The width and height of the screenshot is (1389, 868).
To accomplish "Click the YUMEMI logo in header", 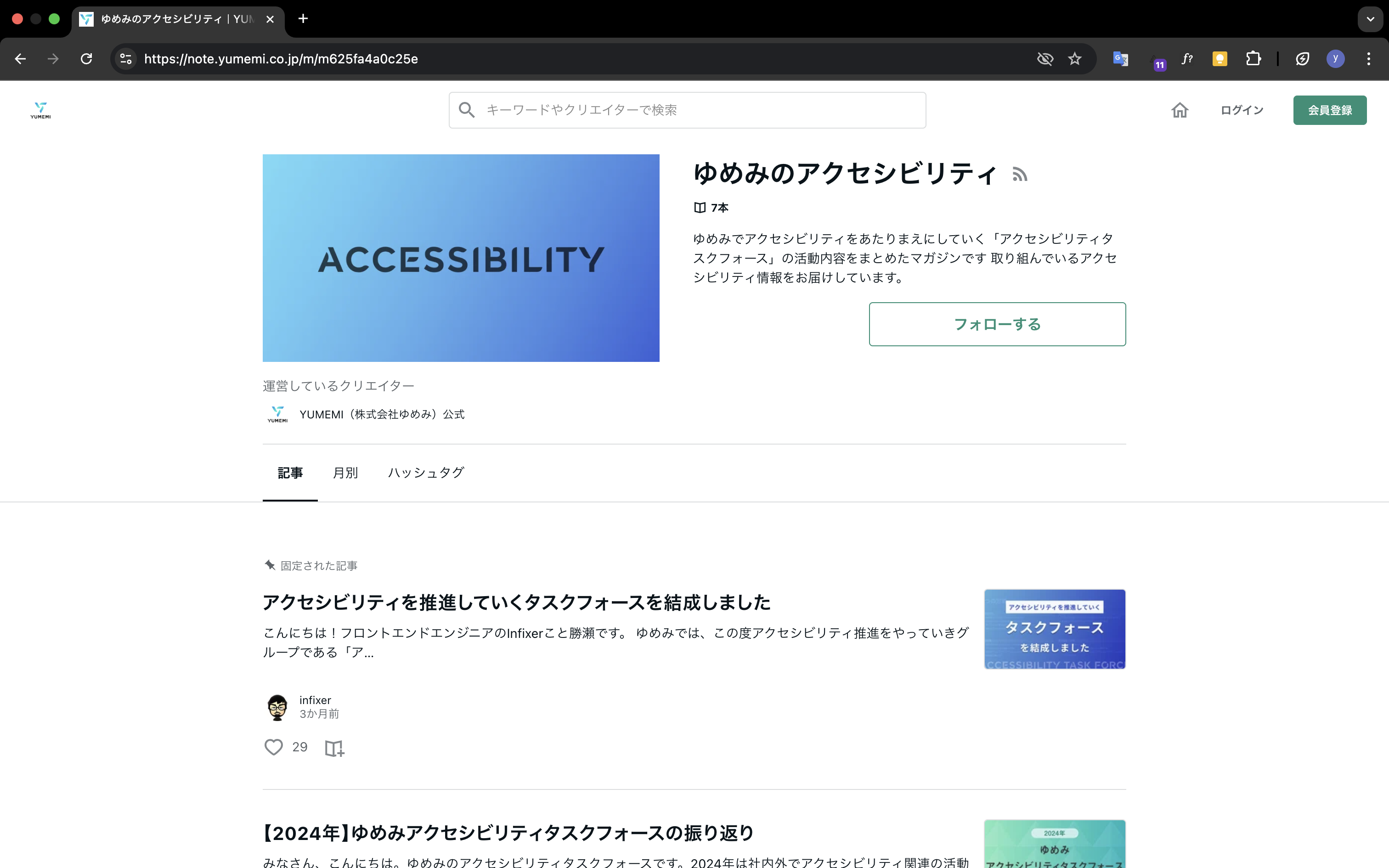I will click(x=41, y=110).
